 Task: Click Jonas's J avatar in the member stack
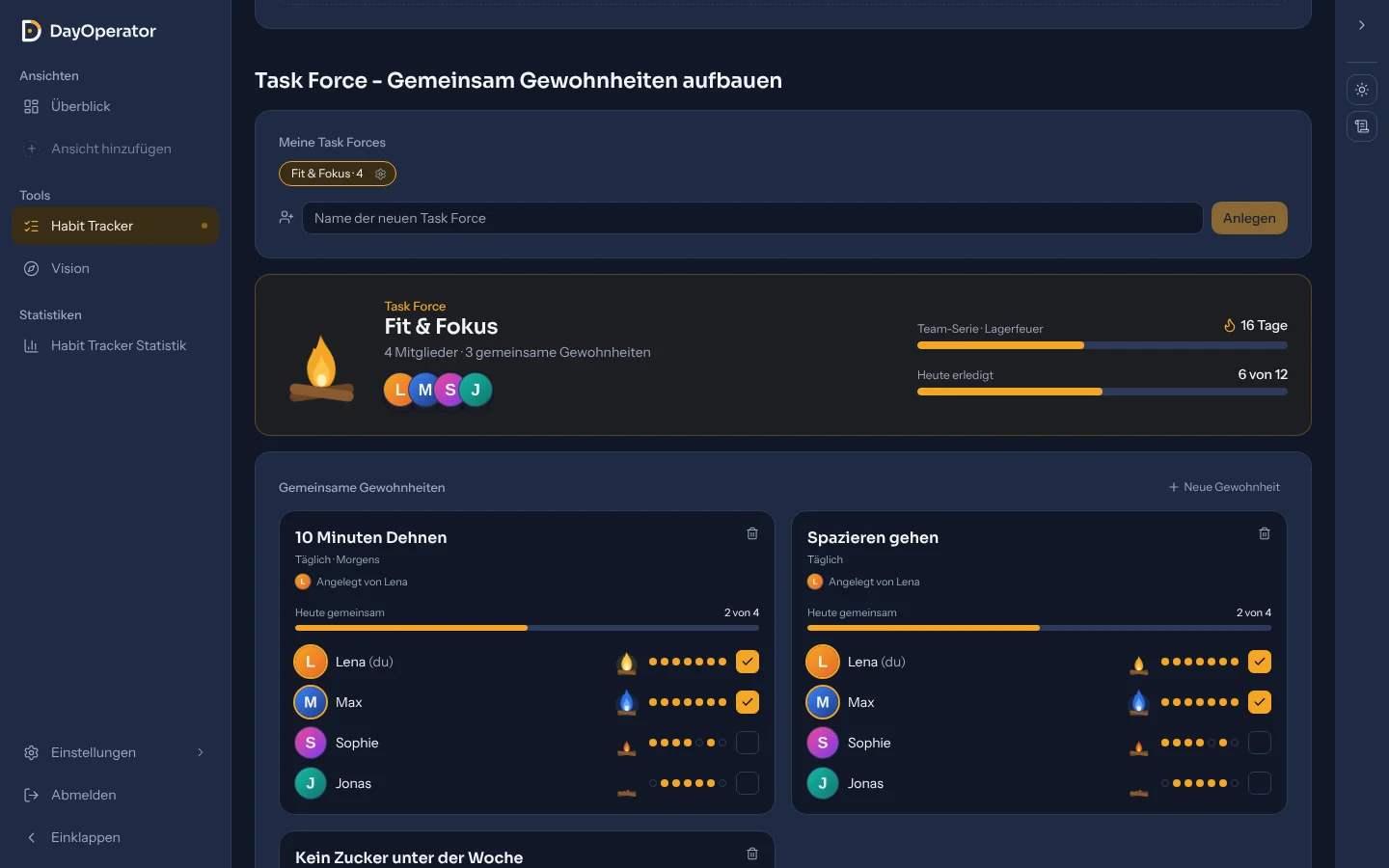(x=476, y=390)
